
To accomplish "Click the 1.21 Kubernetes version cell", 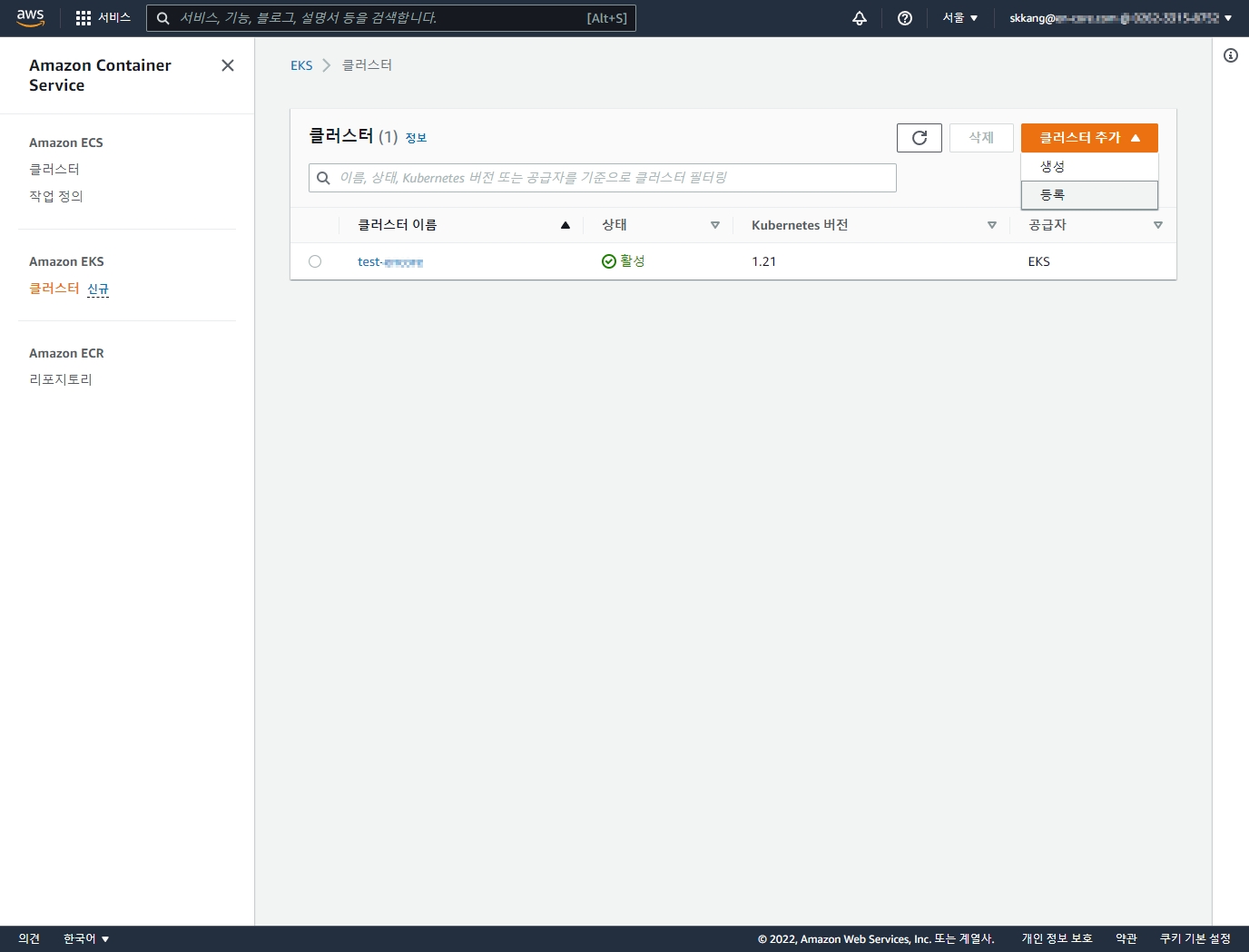I will coord(764,261).
